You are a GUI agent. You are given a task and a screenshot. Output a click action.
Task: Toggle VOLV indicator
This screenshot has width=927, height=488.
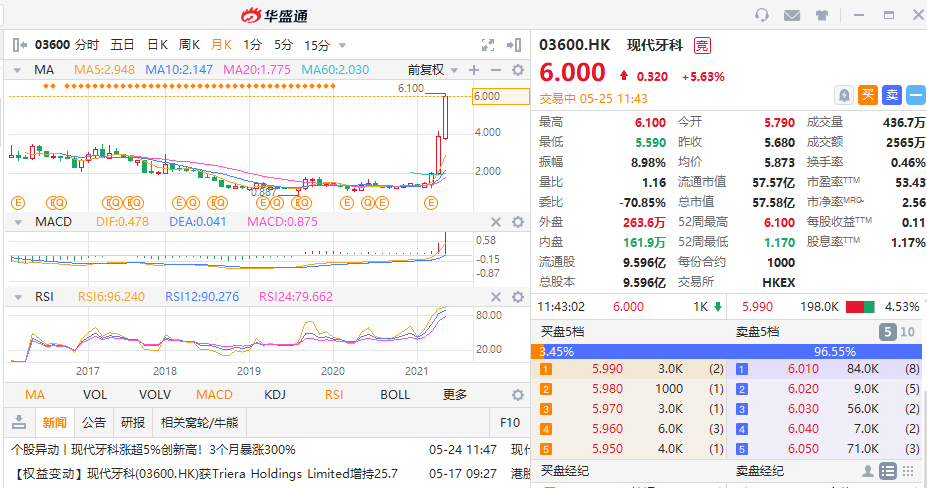point(155,395)
